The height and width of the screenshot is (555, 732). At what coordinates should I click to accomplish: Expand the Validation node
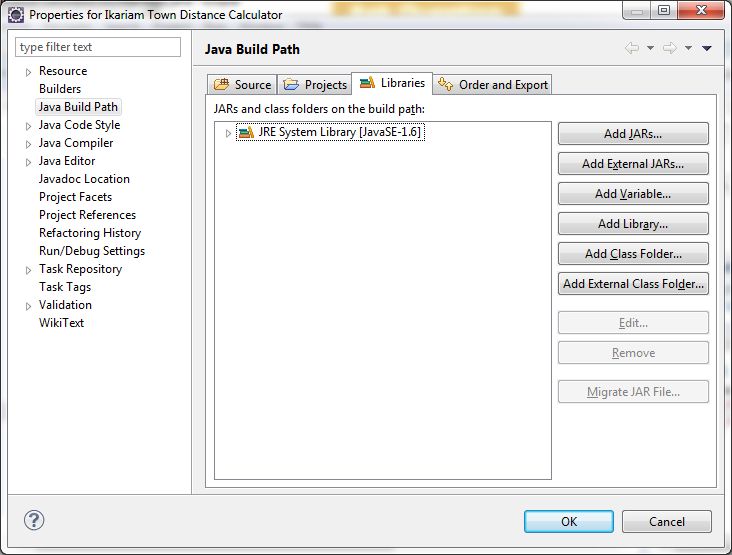coord(28,306)
